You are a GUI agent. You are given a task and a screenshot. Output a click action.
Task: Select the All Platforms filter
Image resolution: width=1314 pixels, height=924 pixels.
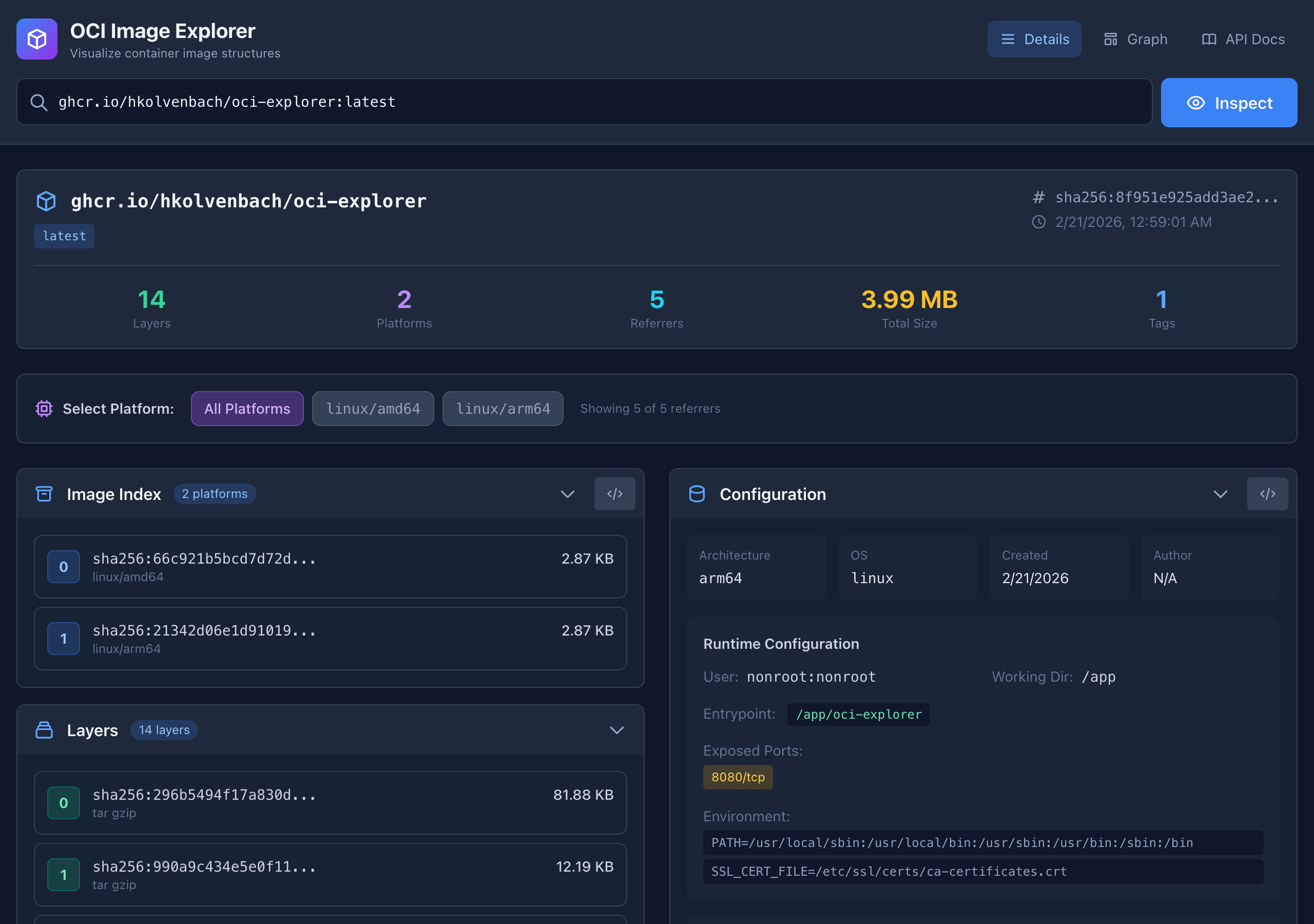point(247,408)
